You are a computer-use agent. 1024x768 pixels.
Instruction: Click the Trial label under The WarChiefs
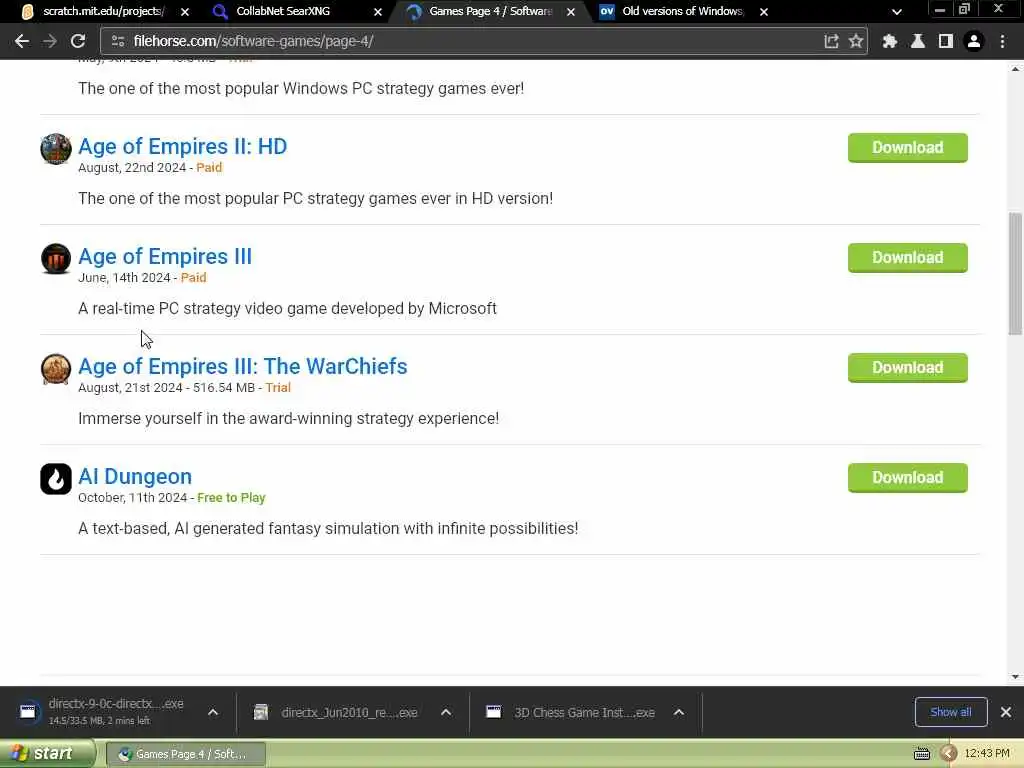[278, 387]
